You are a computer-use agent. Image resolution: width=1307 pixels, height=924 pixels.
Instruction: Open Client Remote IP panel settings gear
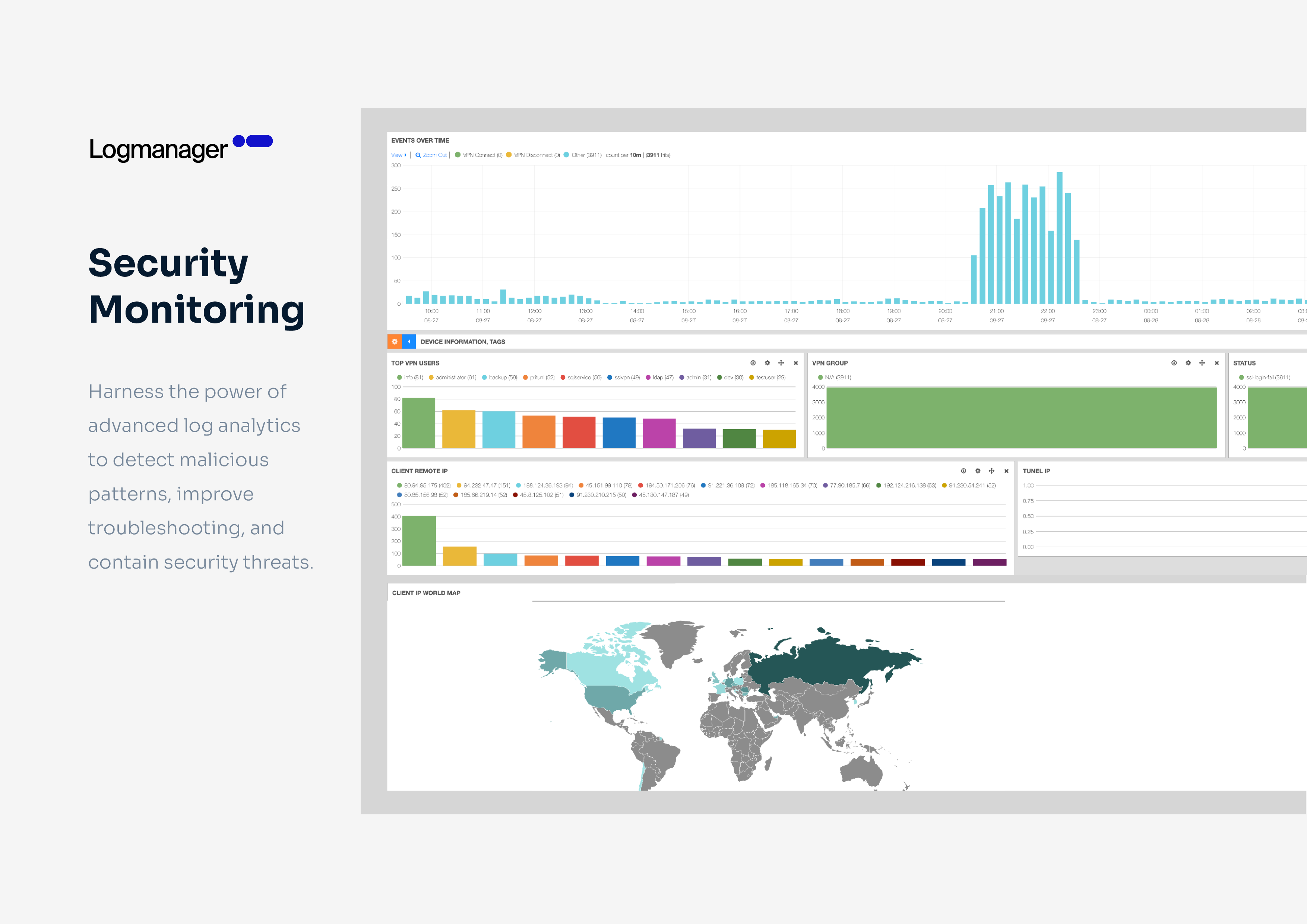click(977, 471)
